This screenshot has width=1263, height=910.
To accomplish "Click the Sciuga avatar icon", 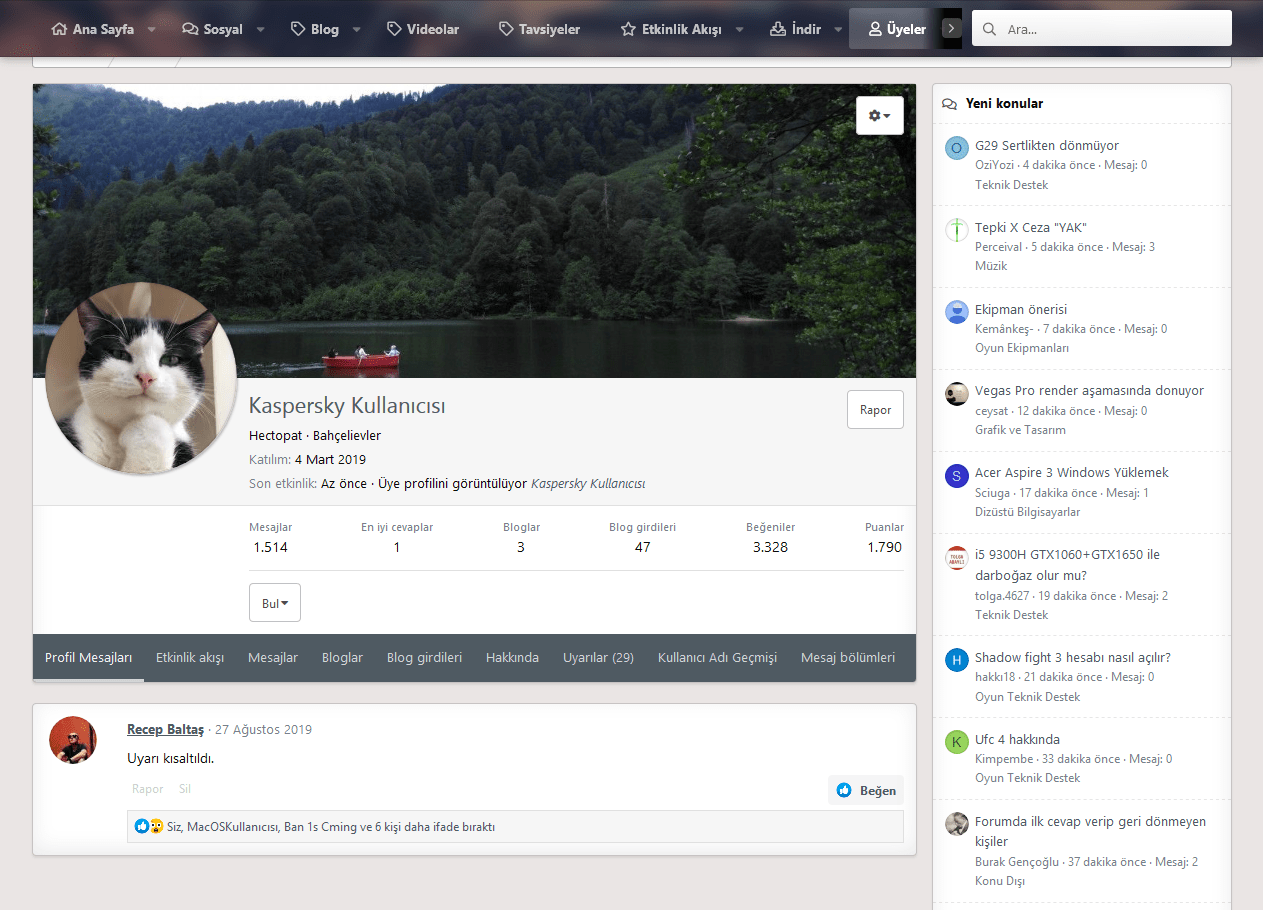I will click(957, 475).
